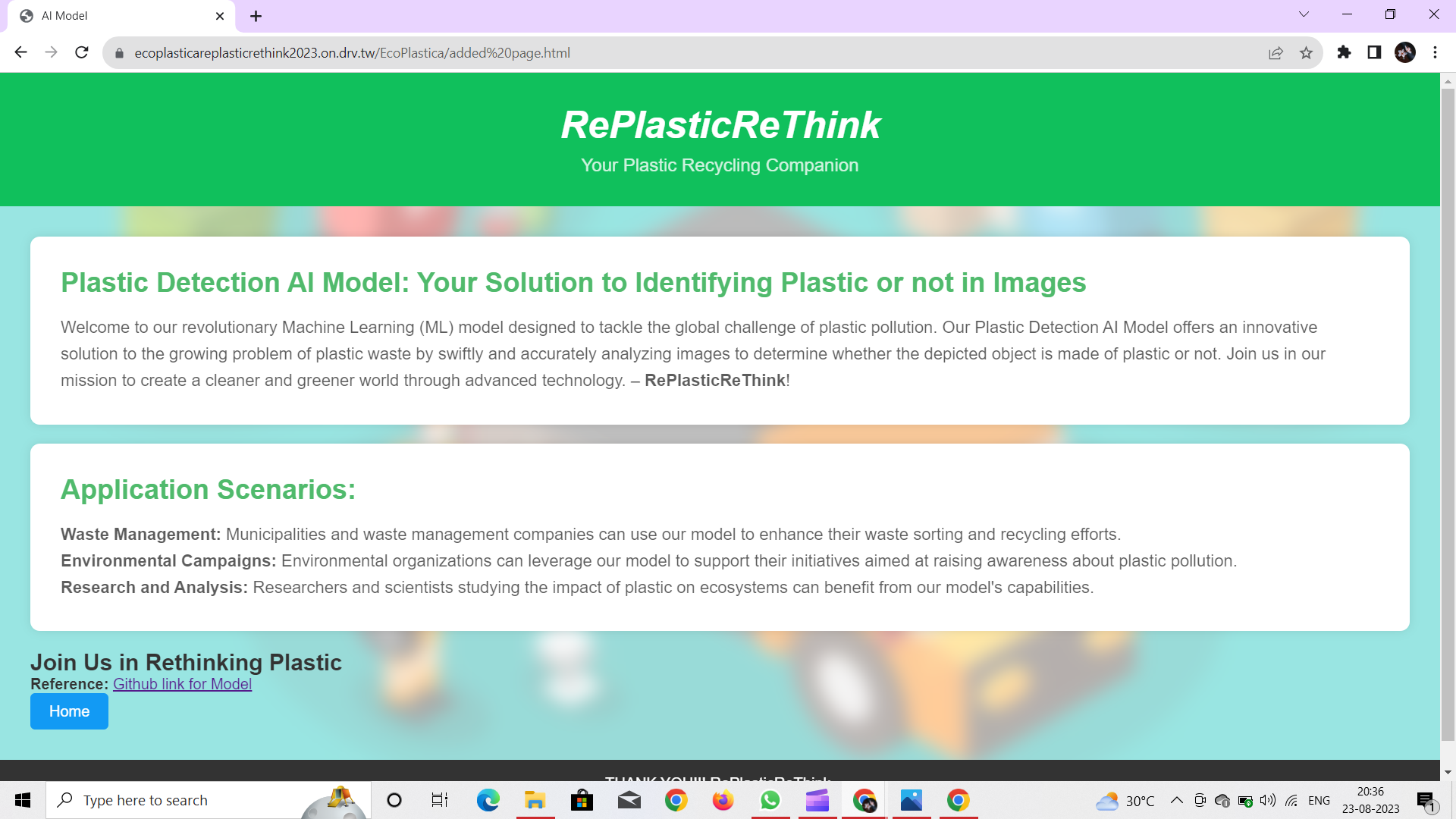Open WhatsApp from the taskbar
This screenshot has height=819, width=1456.
[770, 800]
